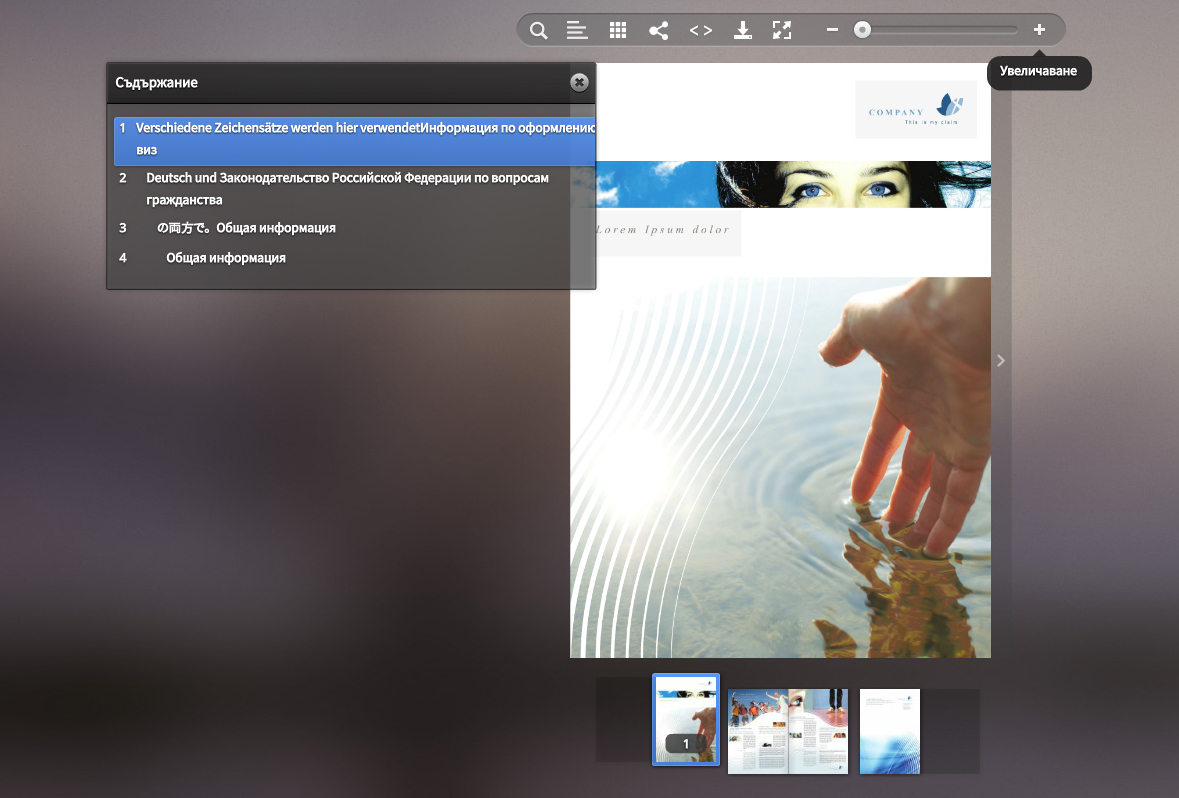1179x798 pixels.
Task: Zoom out with the minus icon
Action: 832,30
